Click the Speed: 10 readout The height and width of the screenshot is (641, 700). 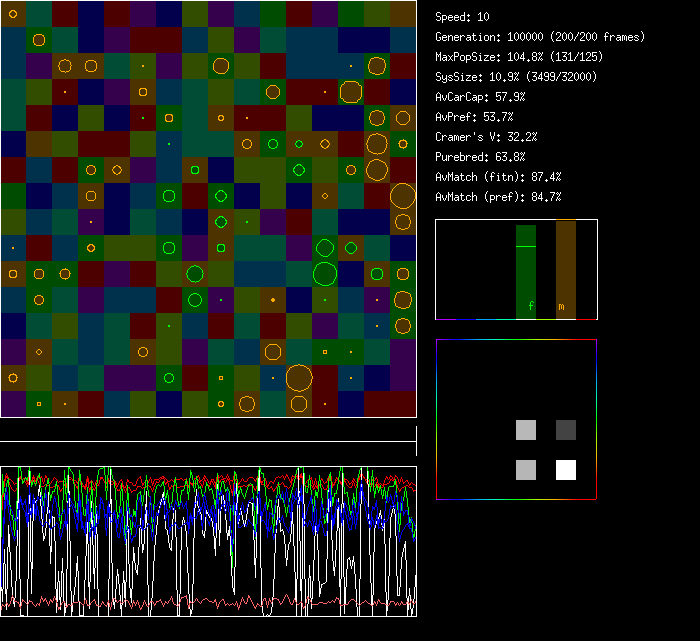coord(462,17)
